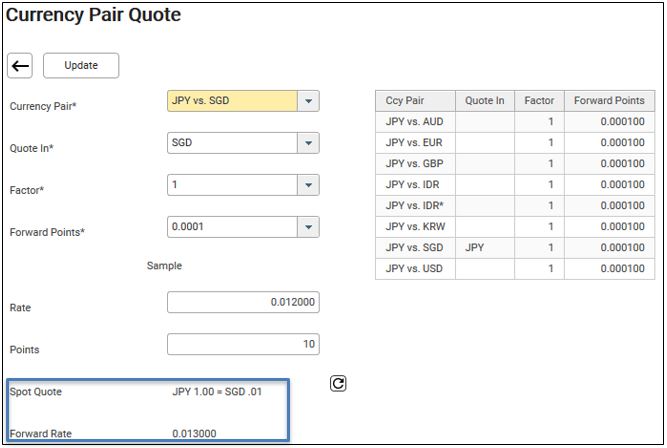Viewport: 667px width, 448px height.
Task: Select the JPY vs. USD row
Action: [515, 269]
